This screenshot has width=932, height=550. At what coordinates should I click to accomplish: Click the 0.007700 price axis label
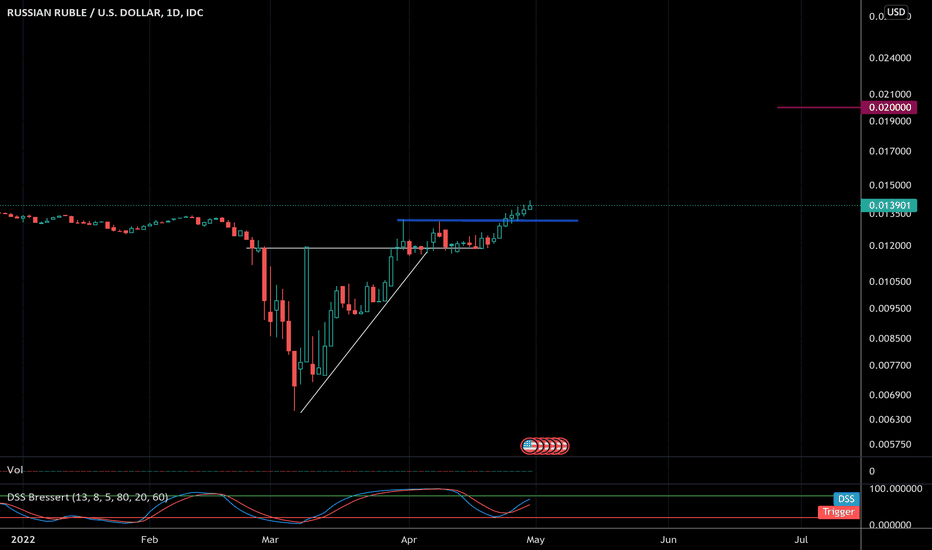[890, 365]
